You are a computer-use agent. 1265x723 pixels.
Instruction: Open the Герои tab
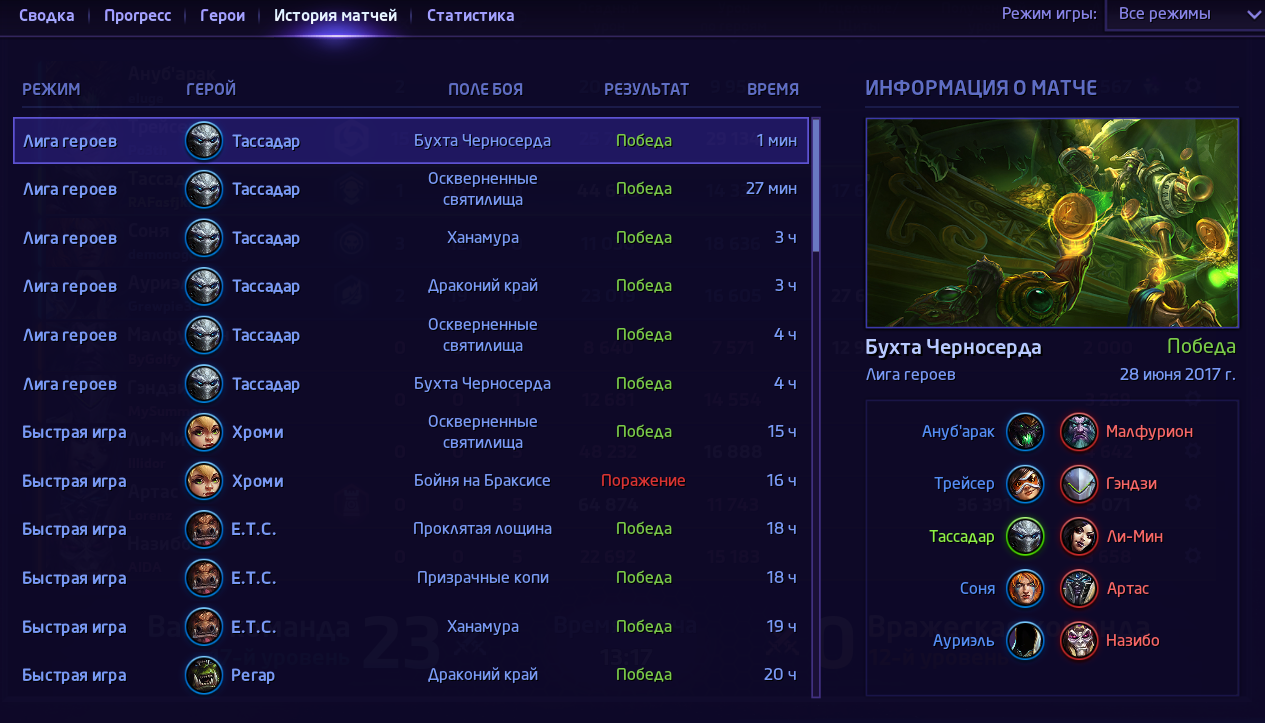point(222,15)
